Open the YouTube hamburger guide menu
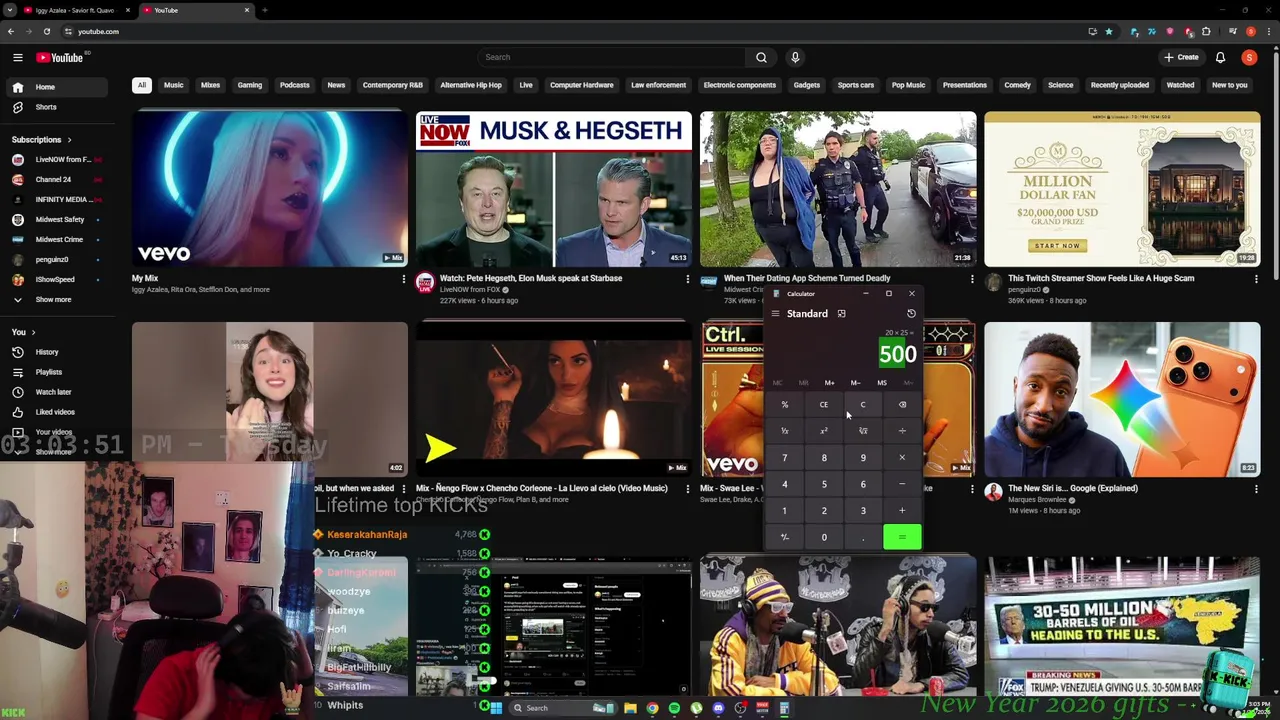This screenshot has height=720, width=1280. pos(18,58)
